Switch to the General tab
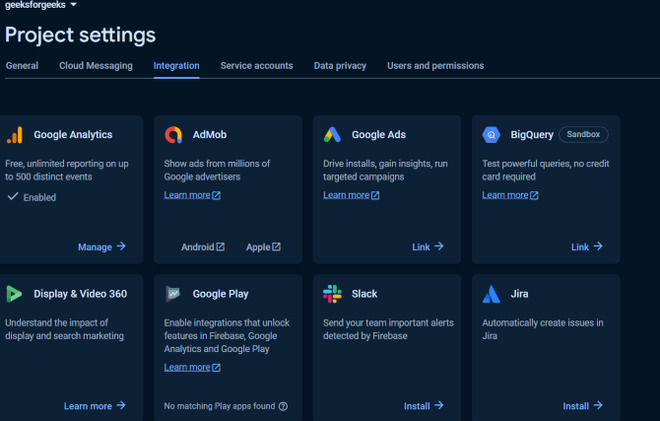660x421 pixels. (x=22, y=66)
